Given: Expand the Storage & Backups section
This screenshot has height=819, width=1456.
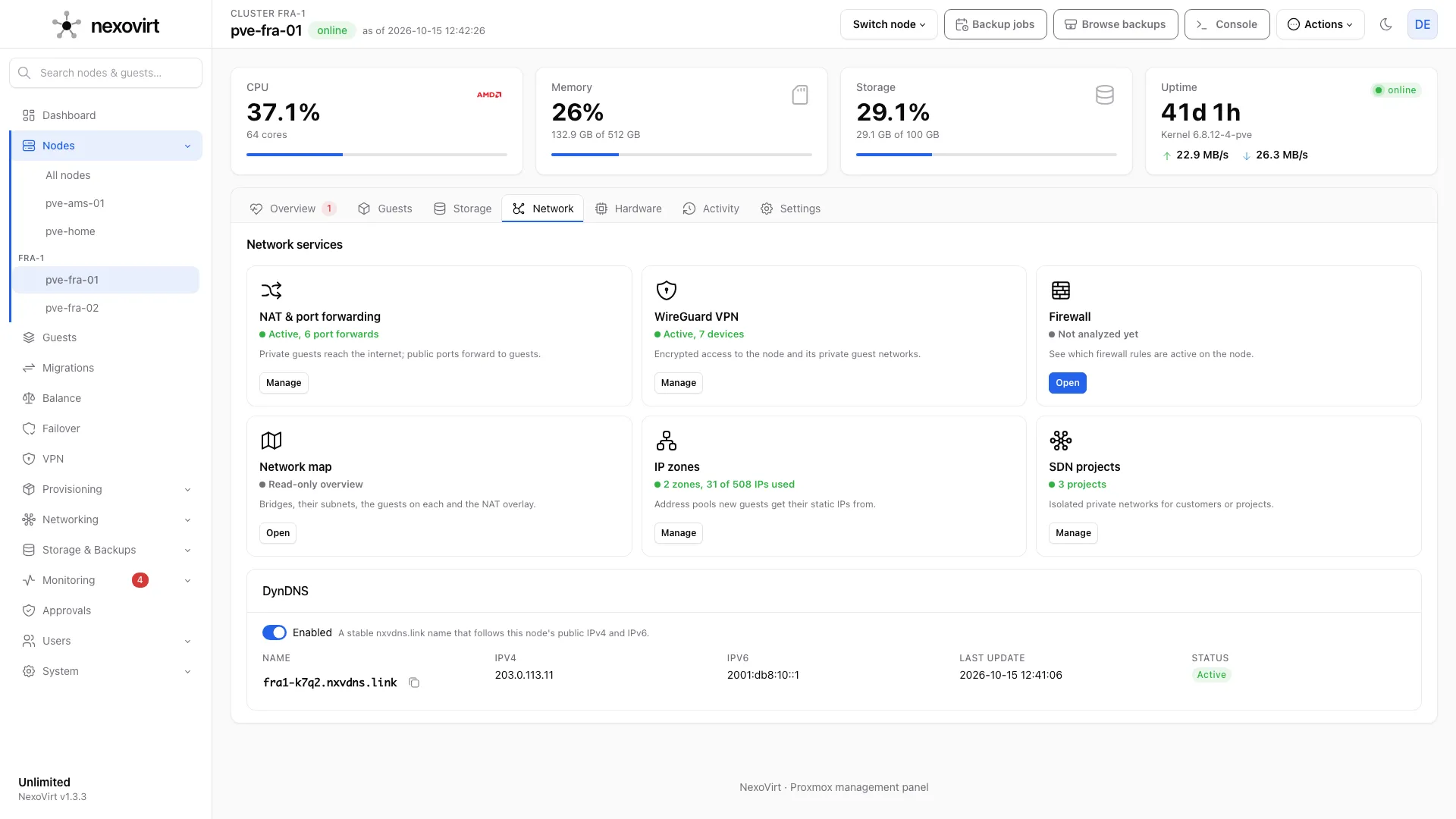Looking at the screenshot, I should [x=187, y=550].
